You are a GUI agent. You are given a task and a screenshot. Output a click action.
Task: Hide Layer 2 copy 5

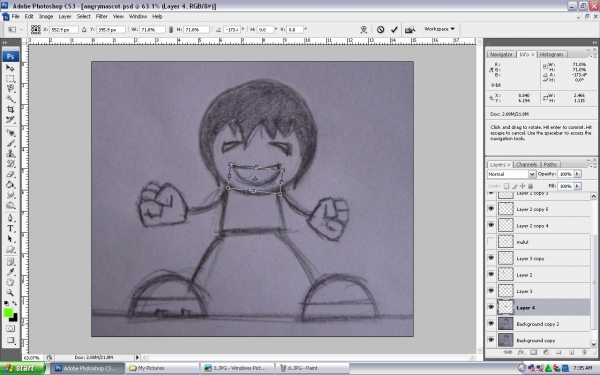491,209
